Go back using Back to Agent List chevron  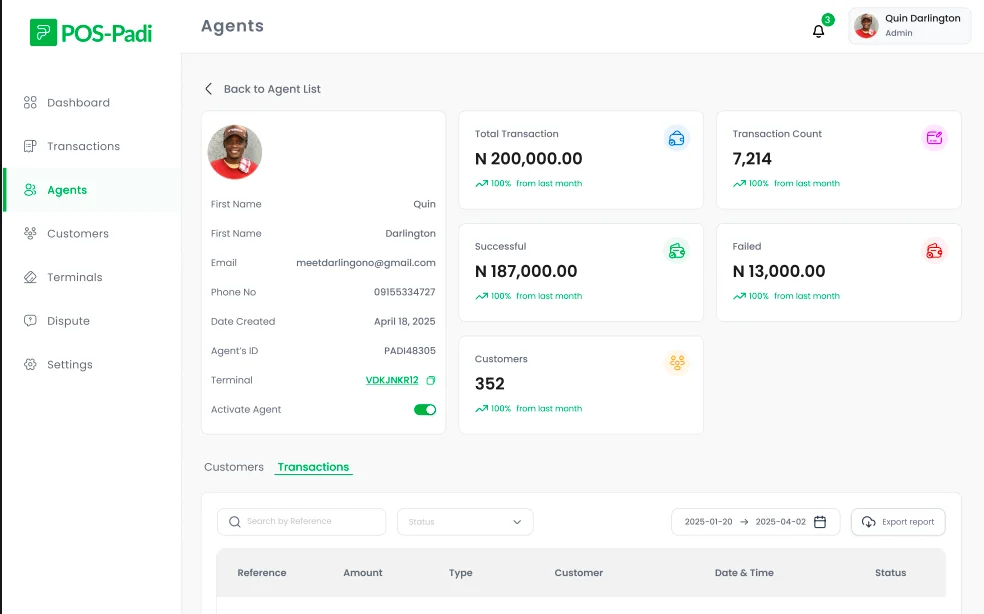click(x=209, y=89)
